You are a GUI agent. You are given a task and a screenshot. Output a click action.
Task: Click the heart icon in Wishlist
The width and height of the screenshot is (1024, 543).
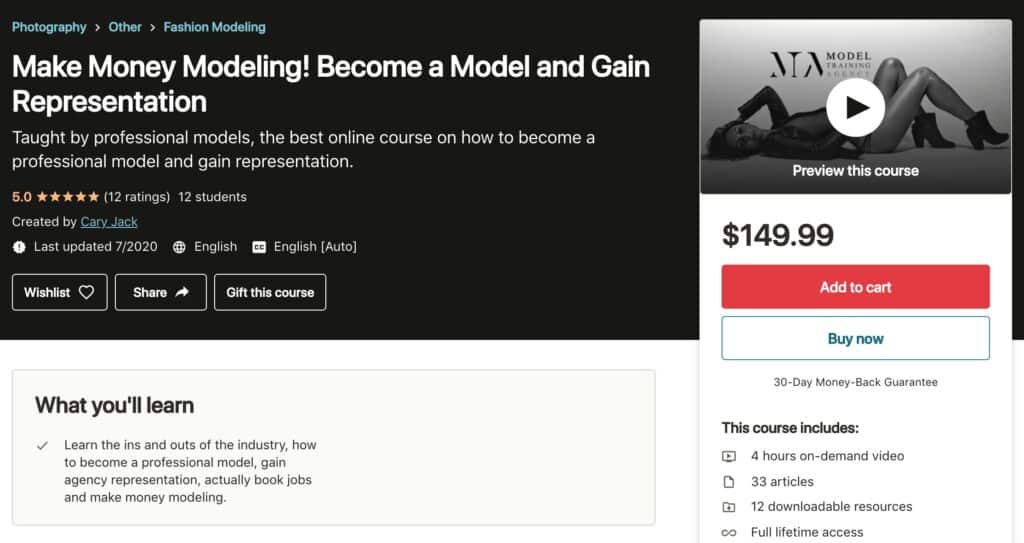point(86,293)
